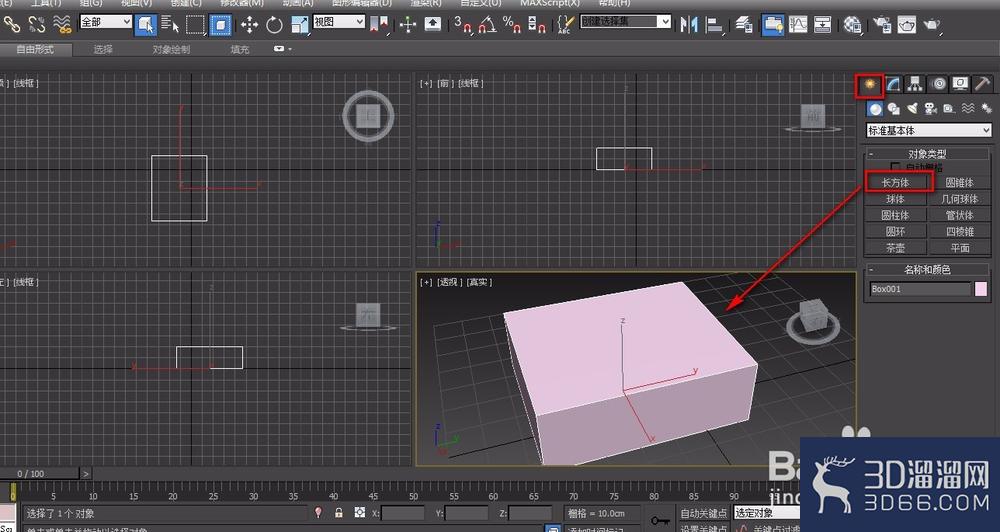Screen dimensions: 1000x532
Task: Click the Use Pivot Point Center icon
Action: [x=379, y=25]
